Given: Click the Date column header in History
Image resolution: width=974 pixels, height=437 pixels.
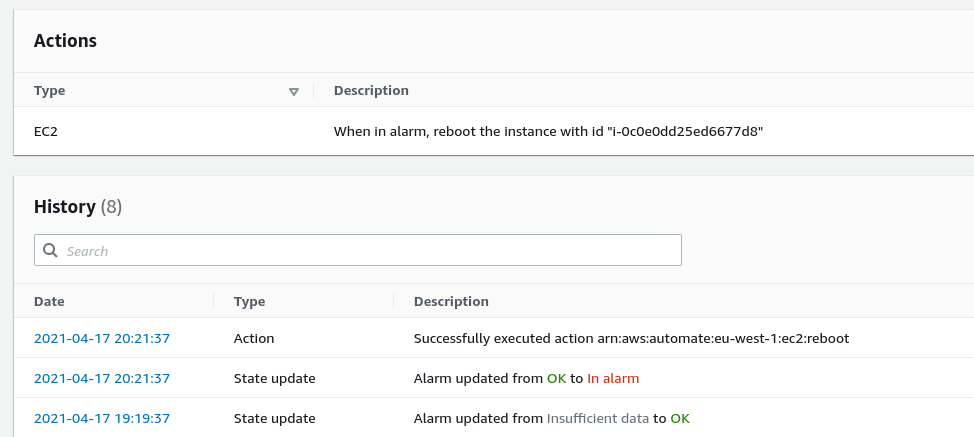Looking at the screenshot, I should (x=50, y=301).
